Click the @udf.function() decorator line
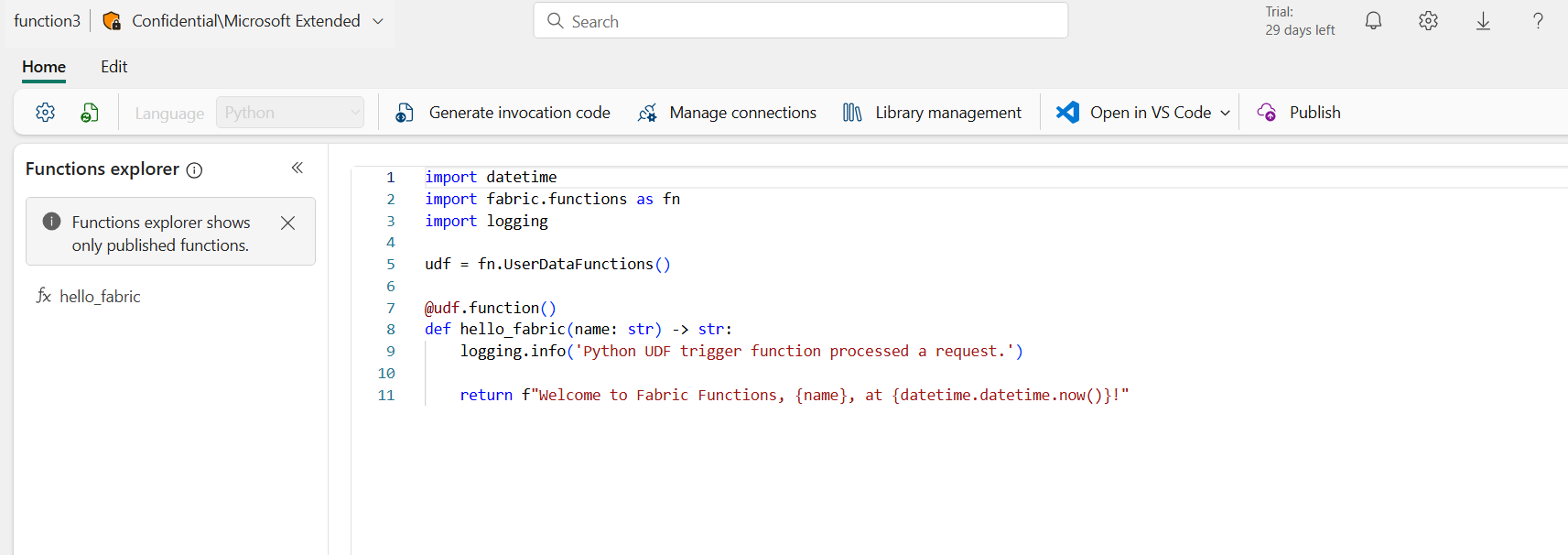This screenshot has height=555, width=1568. [x=491, y=308]
